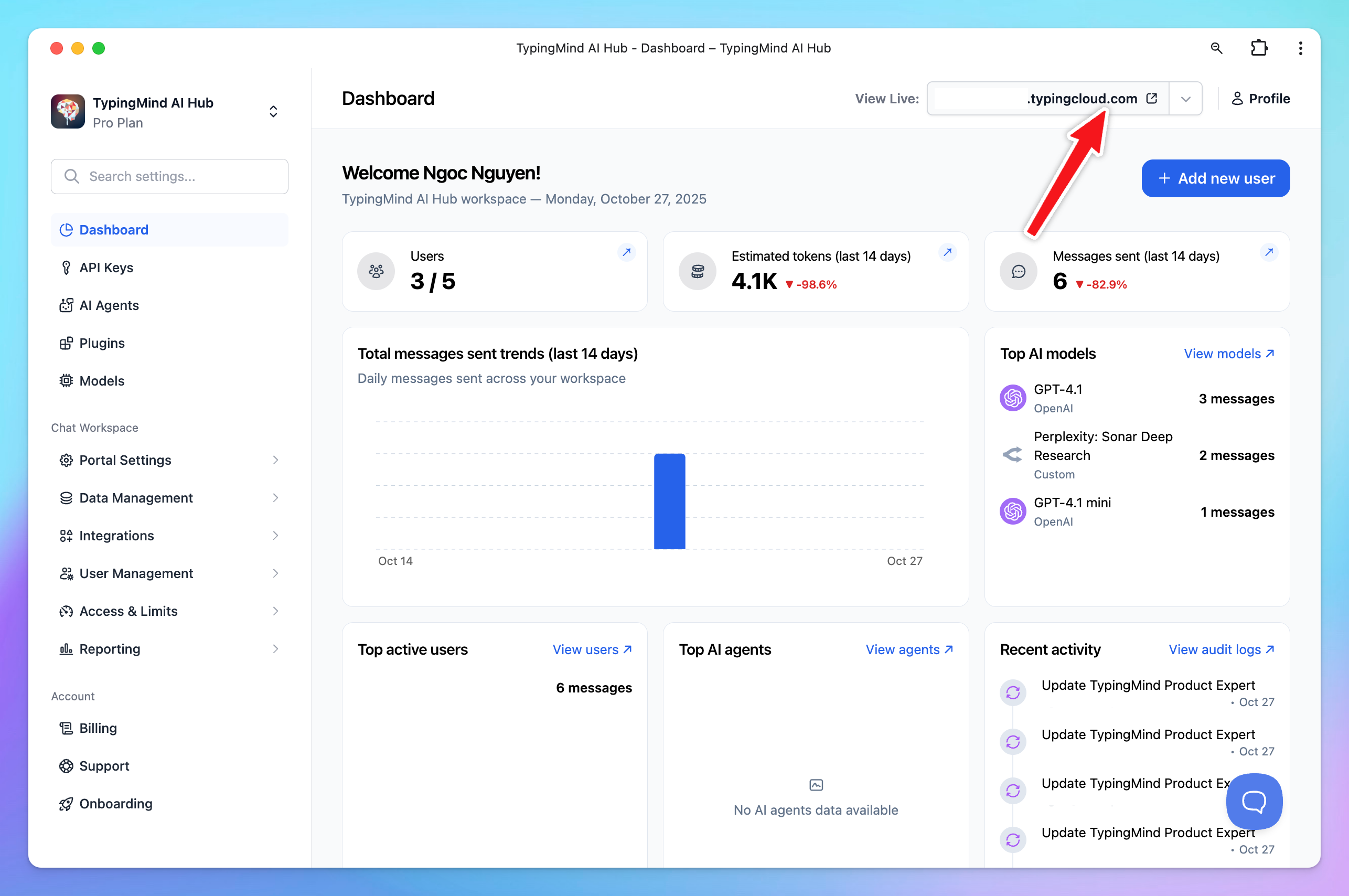Image resolution: width=1349 pixels, height=896 pixels.
Task: Follow the View audit logs link
Action: (x=1221, y=649)
